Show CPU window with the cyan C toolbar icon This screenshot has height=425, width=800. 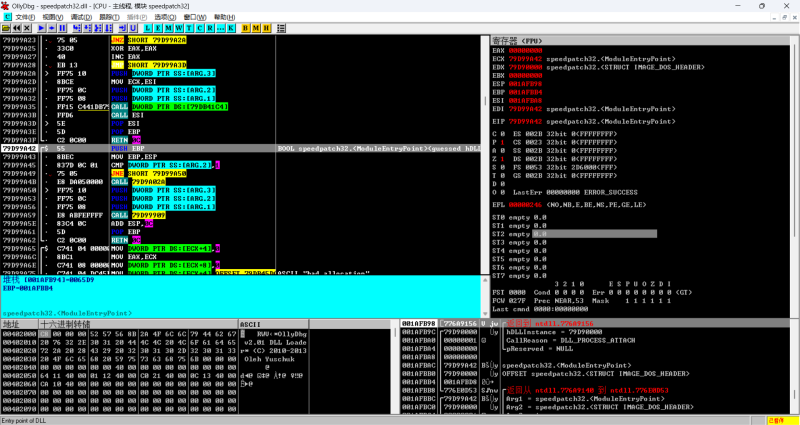pyautogui.click(x=199, y=28)
